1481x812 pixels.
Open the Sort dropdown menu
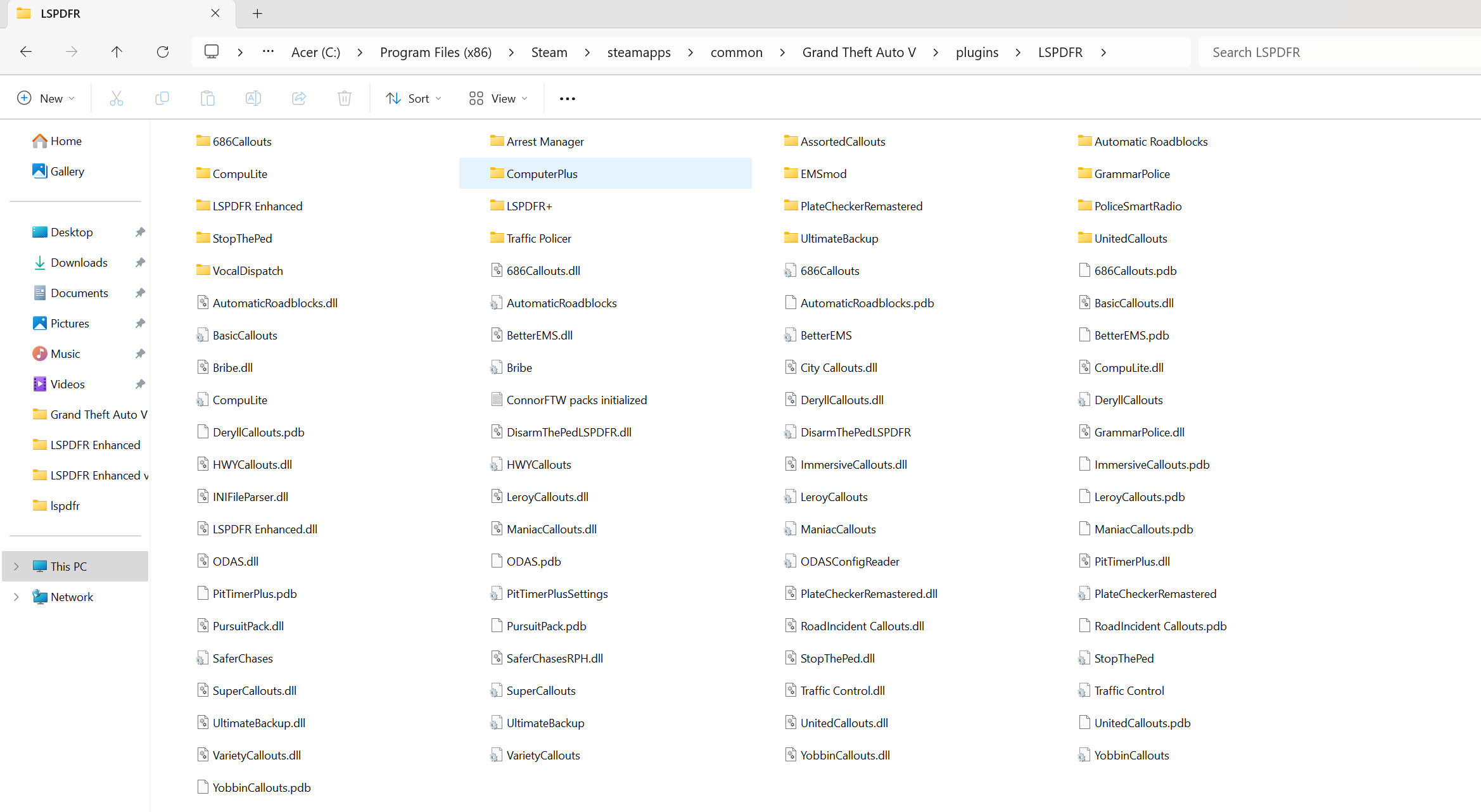pyautogui.click(x=414, y=98)
